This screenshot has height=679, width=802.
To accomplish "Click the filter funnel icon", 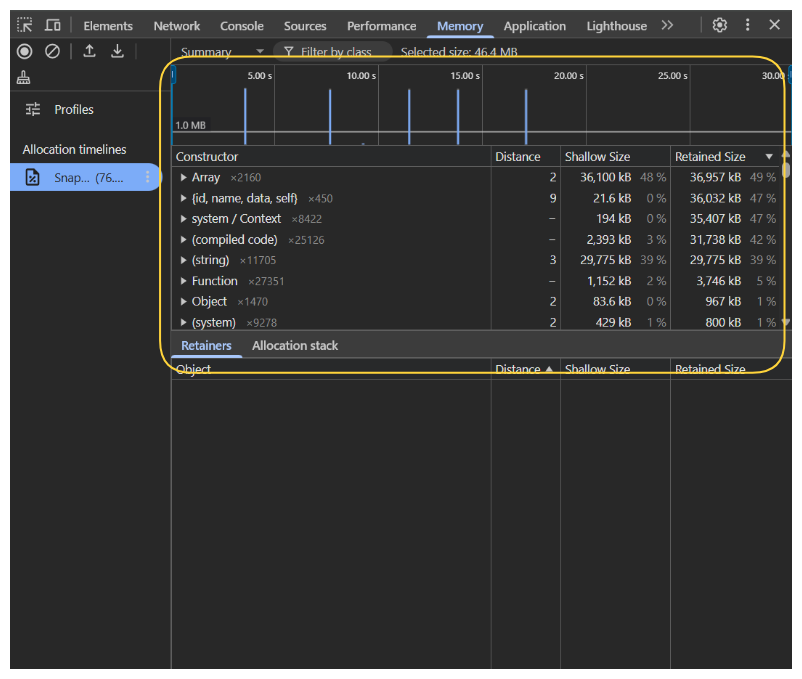I will 288,51.
